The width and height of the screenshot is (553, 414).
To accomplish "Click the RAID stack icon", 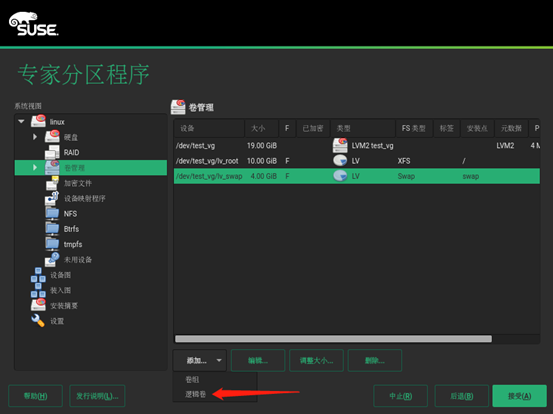I will 52,152.
